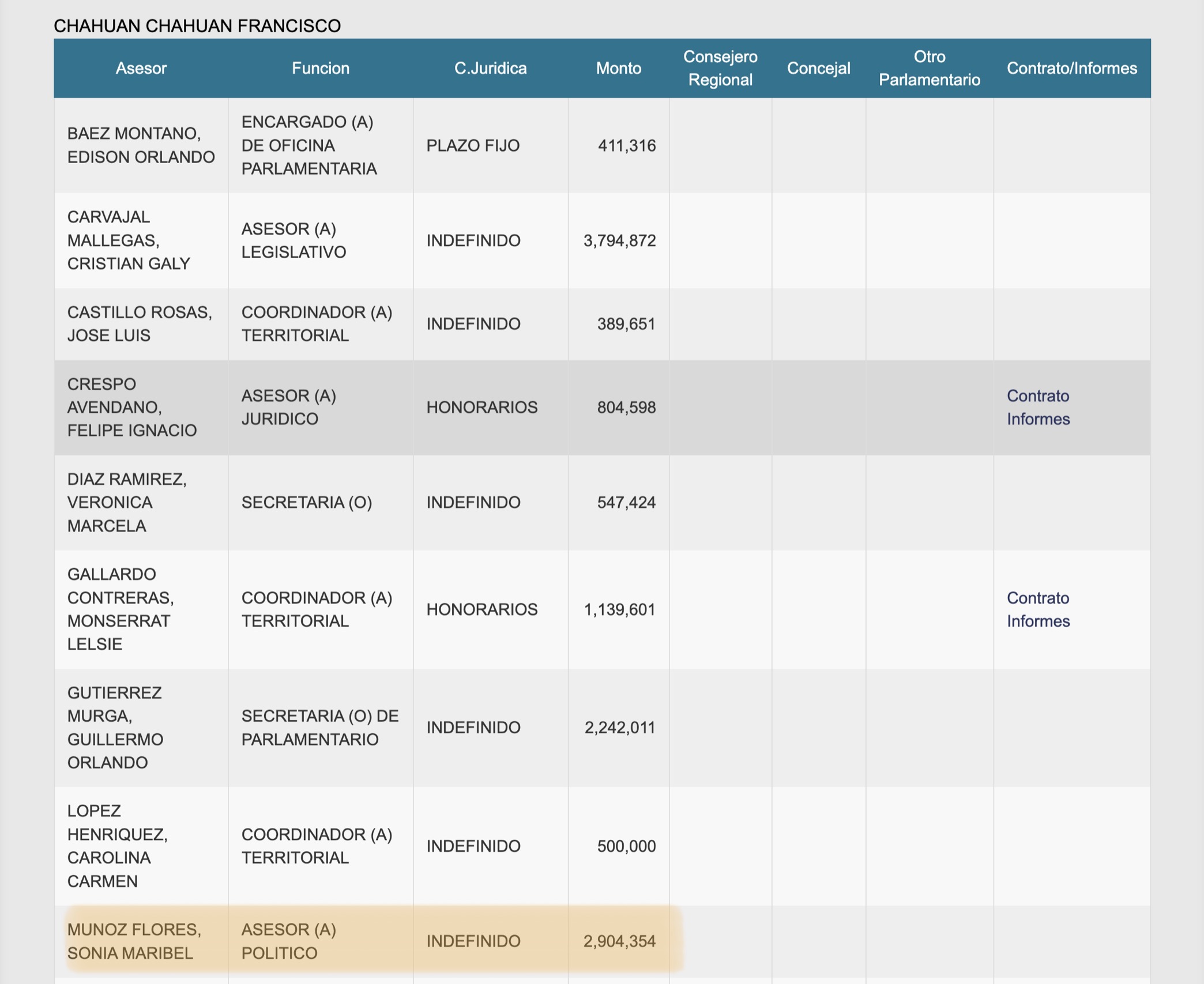This screenshot has height=984, width=1204.
Task: Open Contrato link for Crespo Avendano
Action: pos(1037,396)
